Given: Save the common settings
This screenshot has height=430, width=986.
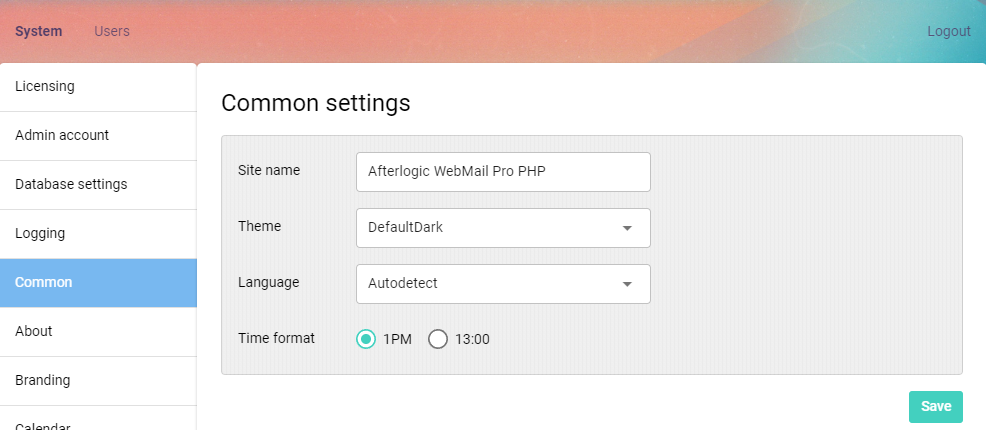Looking at the screenshot, I should tap(935, 406).
